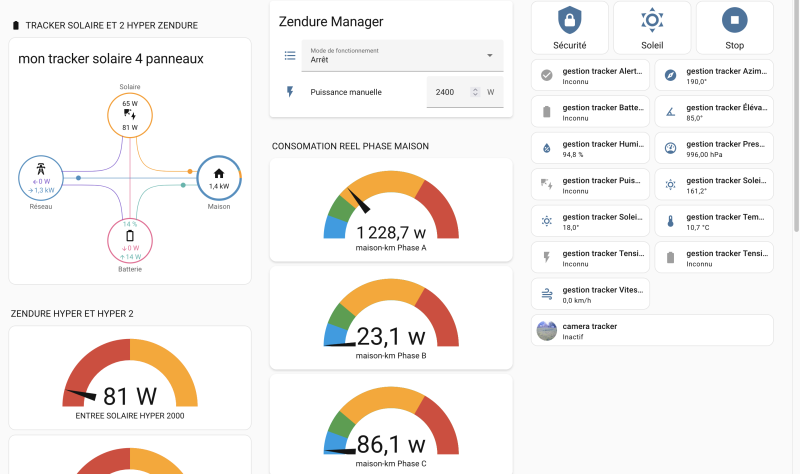800x474 pixels.
Task: Open gestion tracker Tension battery icon
Action: click(670, 258)
